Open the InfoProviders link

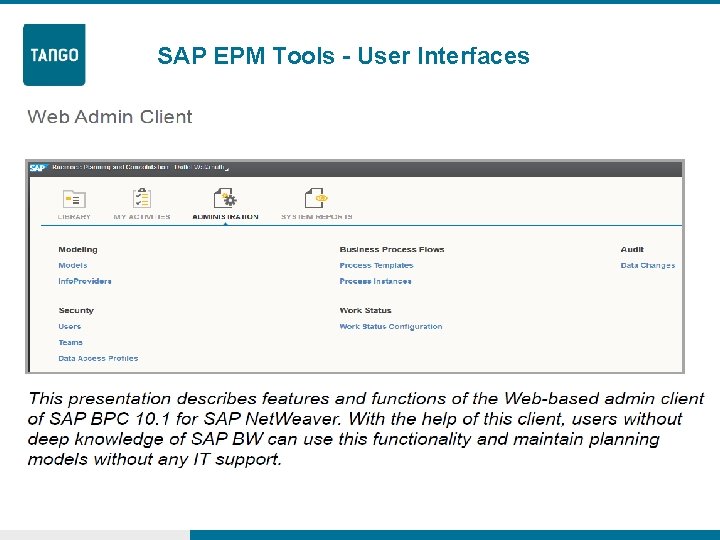[x=84, y=281]
